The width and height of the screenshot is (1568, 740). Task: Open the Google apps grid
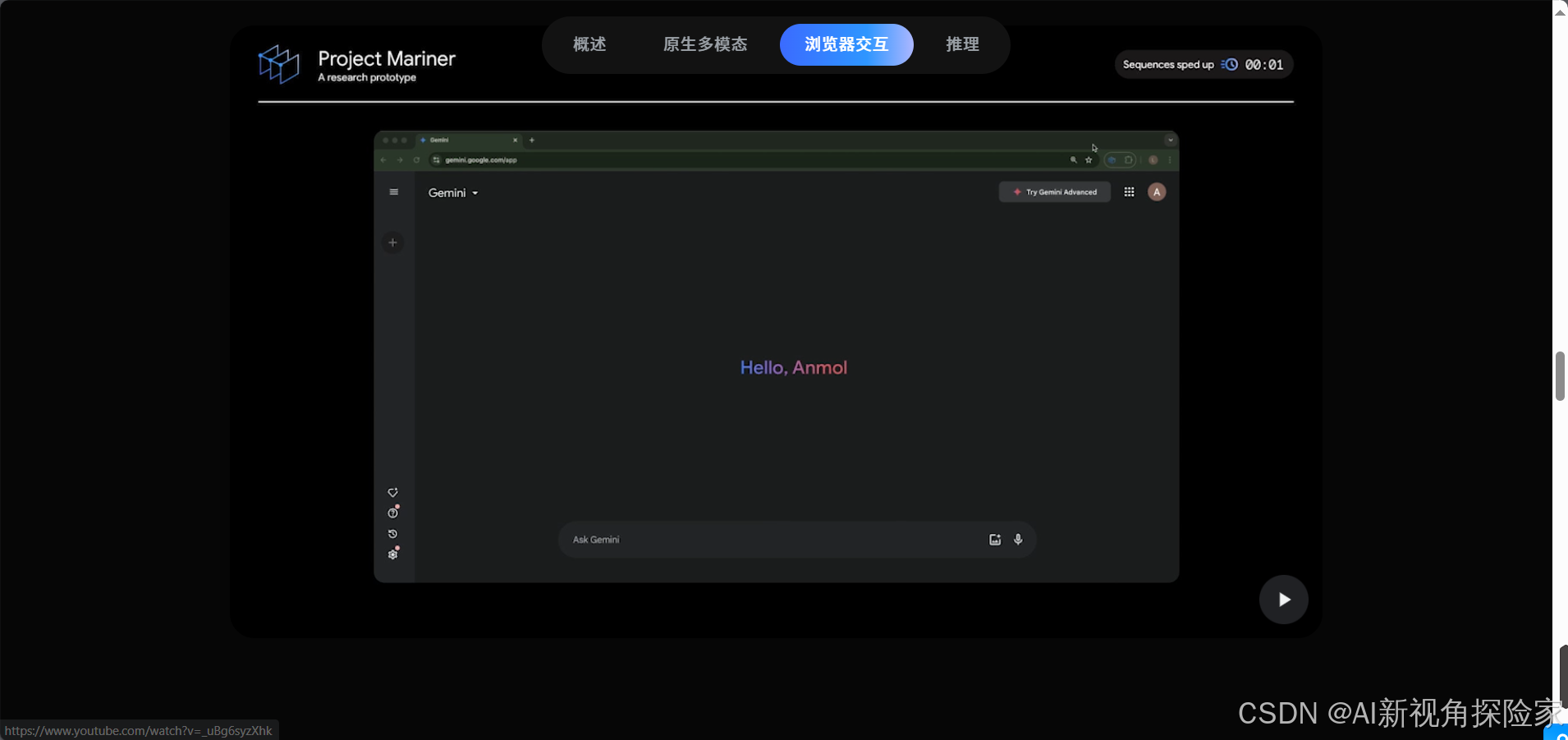[x=1130, y=192]
